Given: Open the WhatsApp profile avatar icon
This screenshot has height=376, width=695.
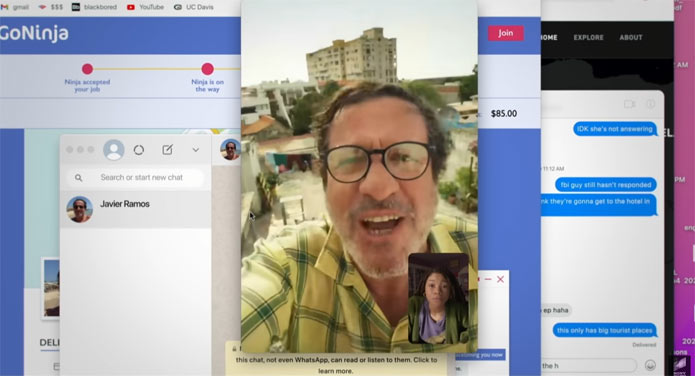Looking at the screenshot, I should (x=114, y=150).
